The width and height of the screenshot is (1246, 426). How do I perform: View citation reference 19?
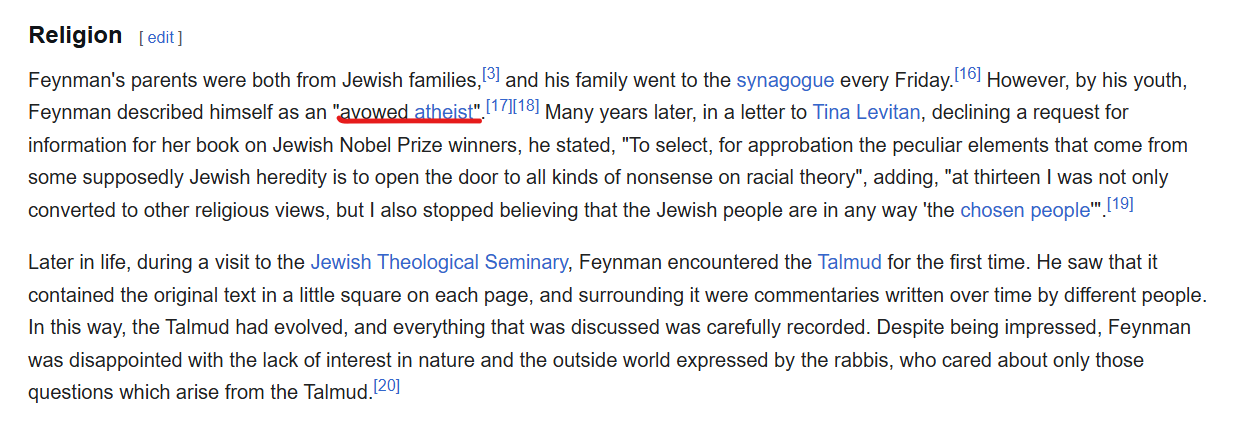tap(1119, 204)
